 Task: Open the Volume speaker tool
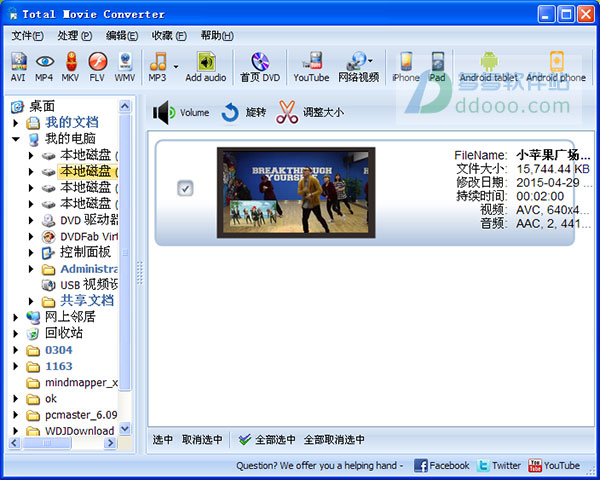click(181, 113)
